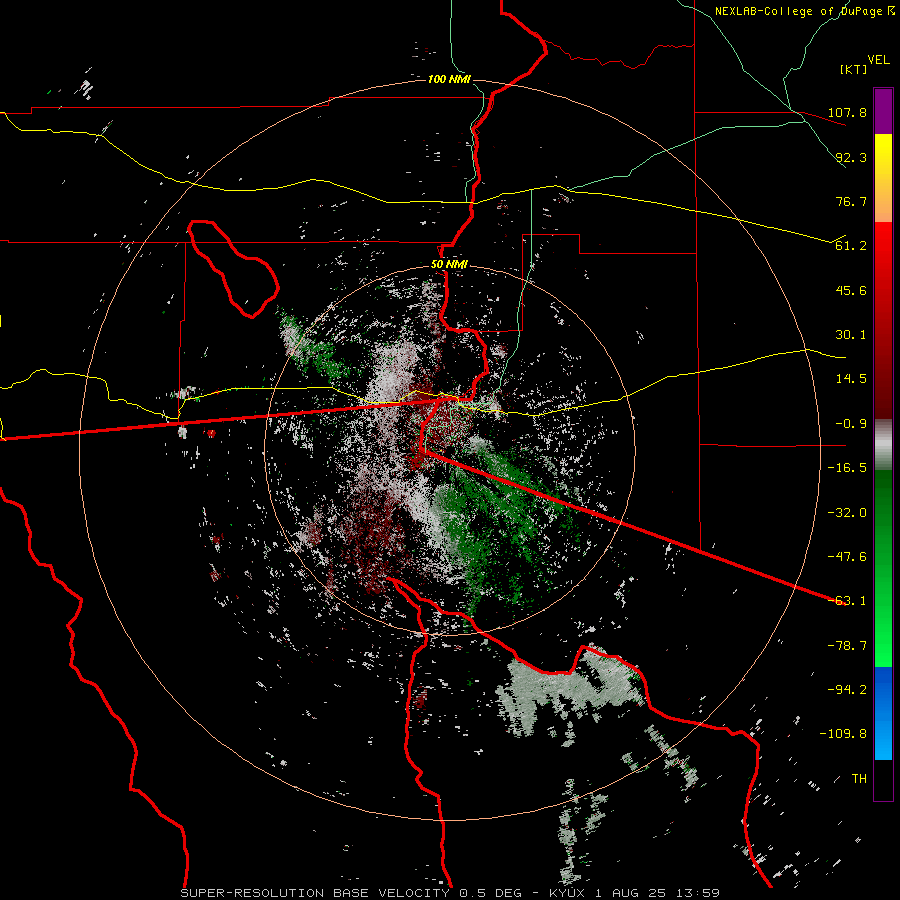Click the -109.8 velocity legend value
The width and height of the screenshot is (900, 900).
point(843,734)
